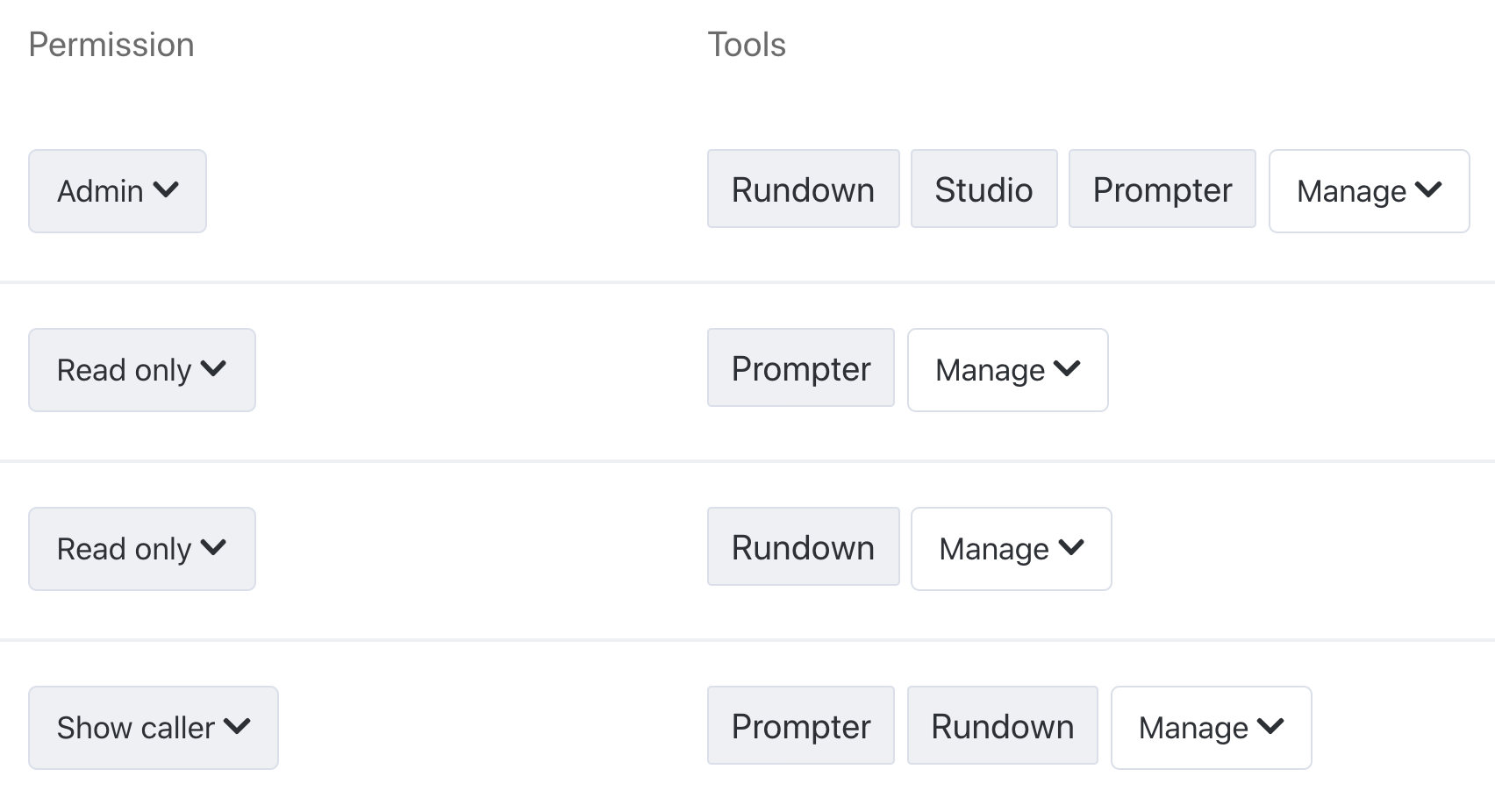This screenshot has height=812, width=1495.
Task: Click the Rundown tag in the Admin row
Action: pyautogui.click(x=803, y=189)
